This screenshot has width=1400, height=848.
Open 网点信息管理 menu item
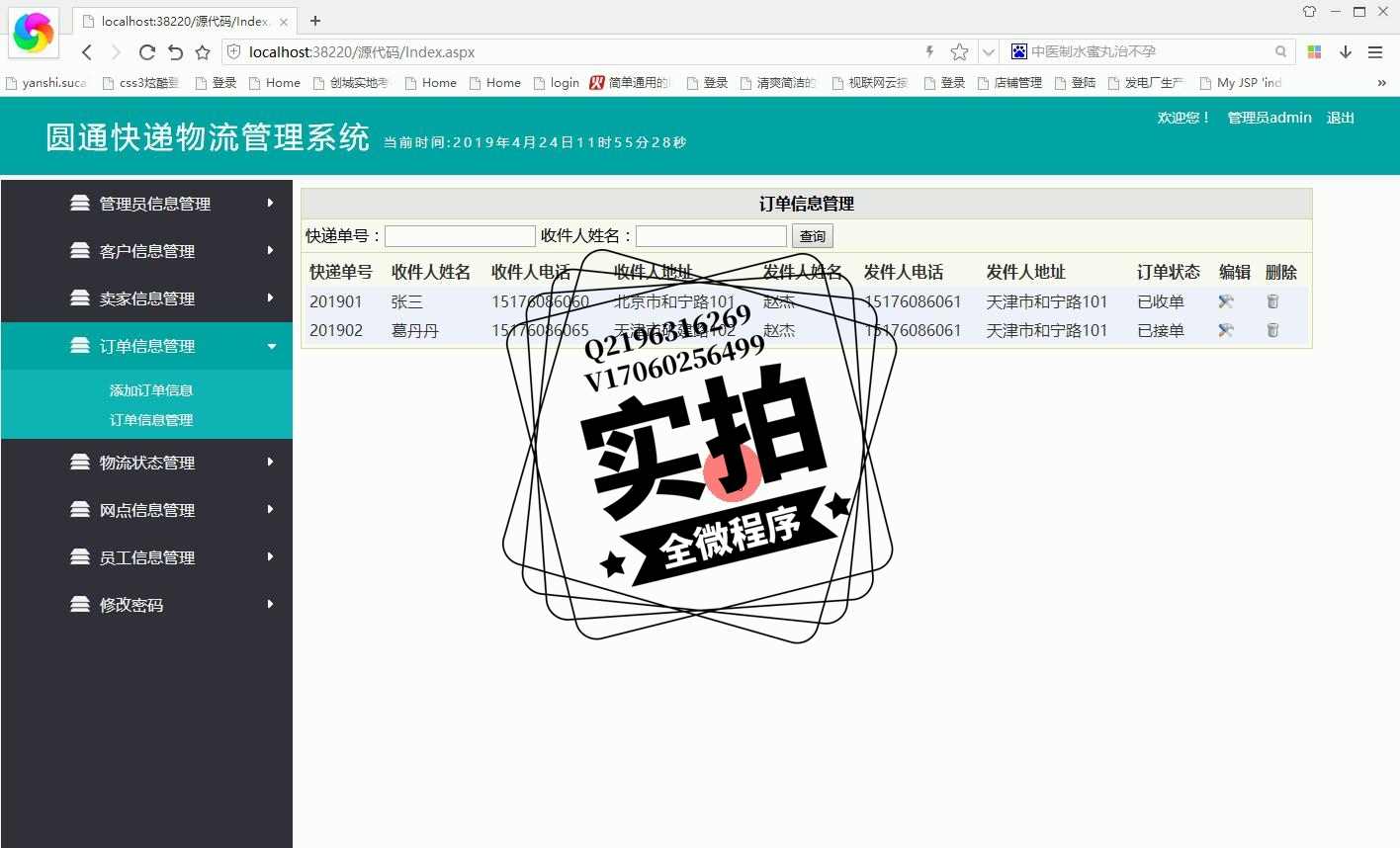(x=146, y=510)
